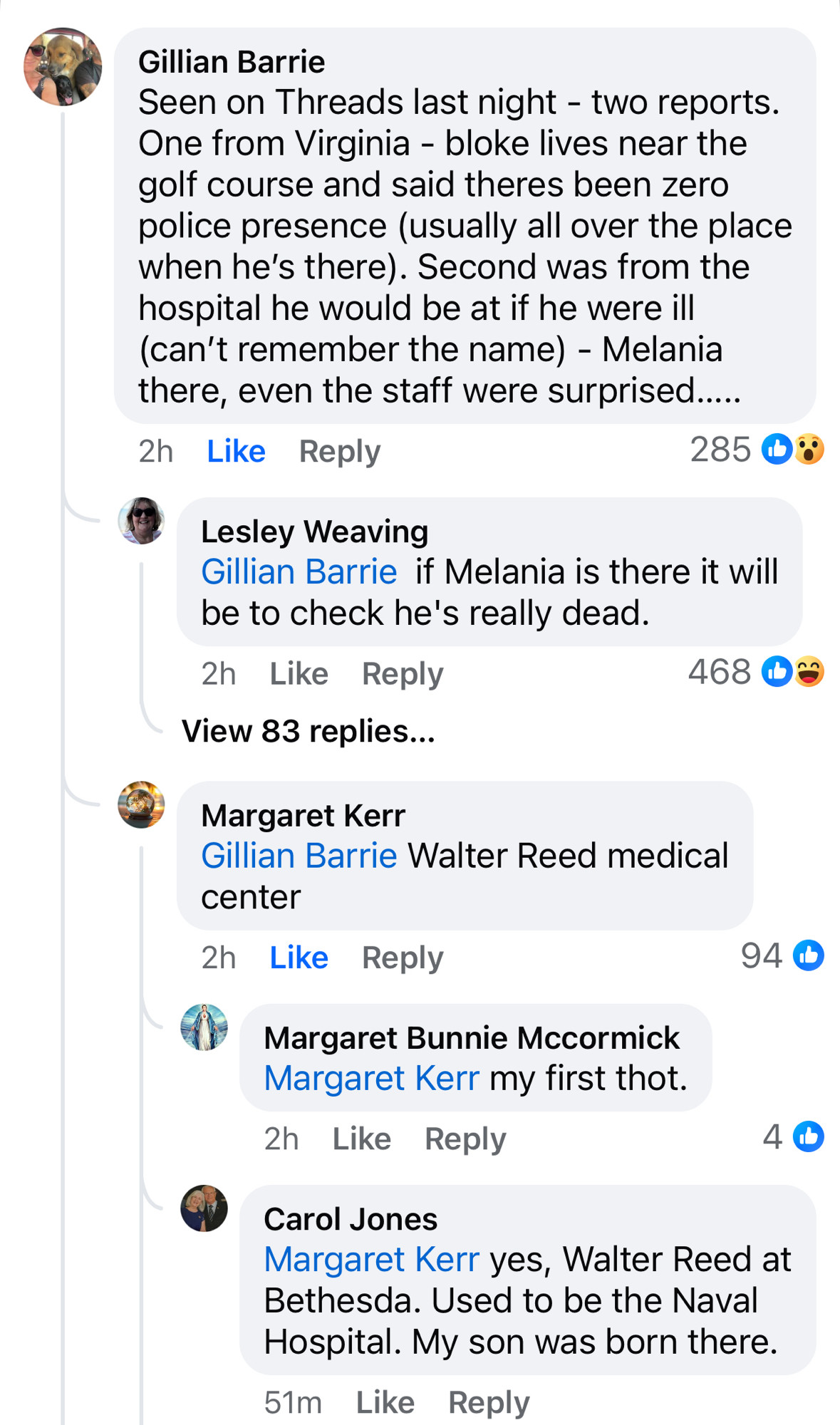View reactions on Gillian Barrie's comment
Image resolution: width=840 pixels, height=1425 pixels.
click(757, 450)
